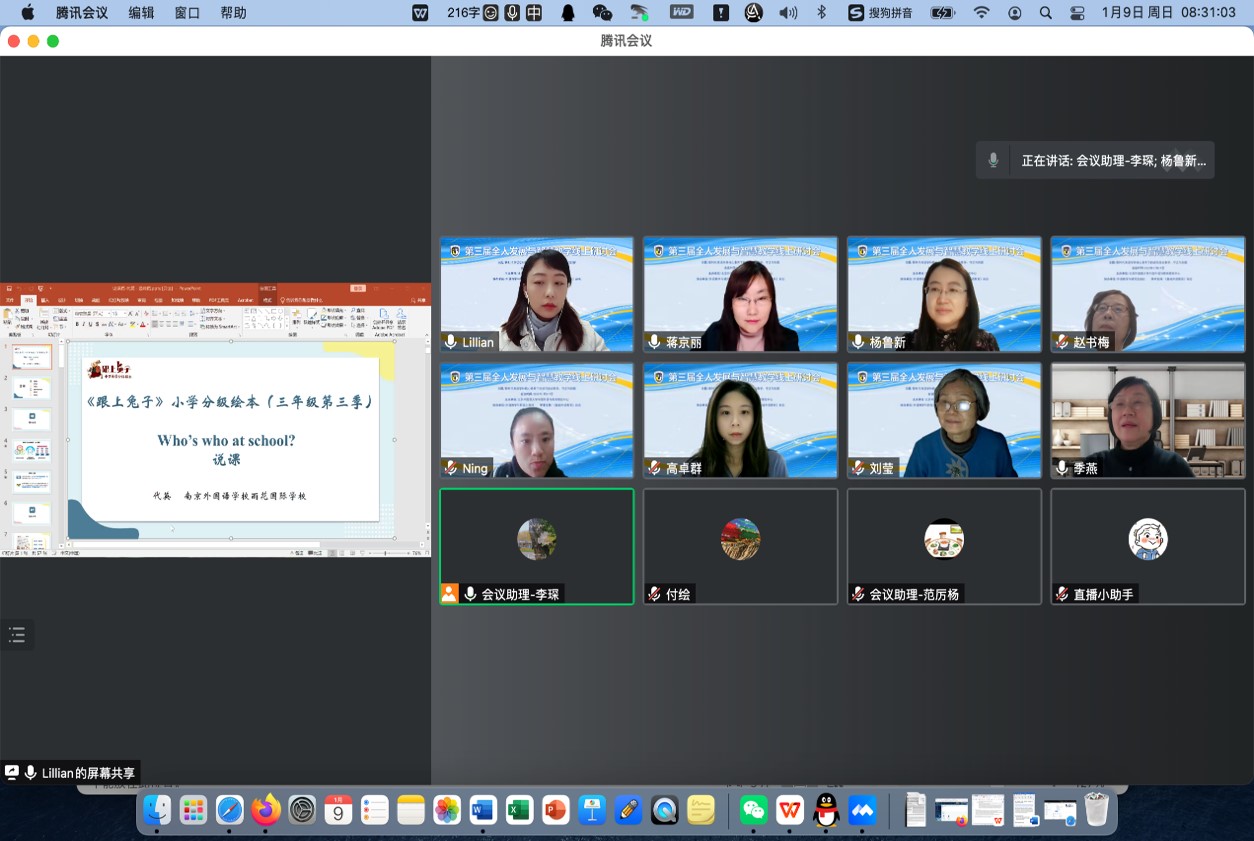The height and width of the screenshot is (841, 1254).
Task: Open Finder from the dock
Action: (157, 810)
